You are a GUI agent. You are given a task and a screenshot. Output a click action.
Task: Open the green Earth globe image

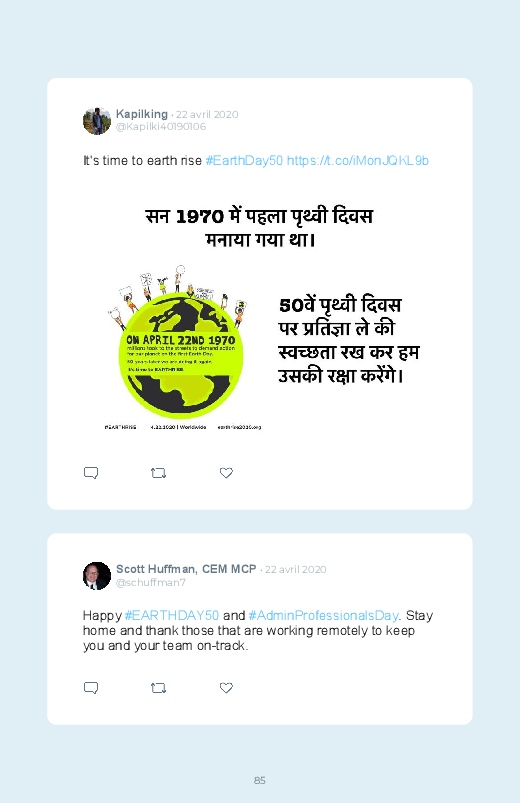(x=181, y=348)
